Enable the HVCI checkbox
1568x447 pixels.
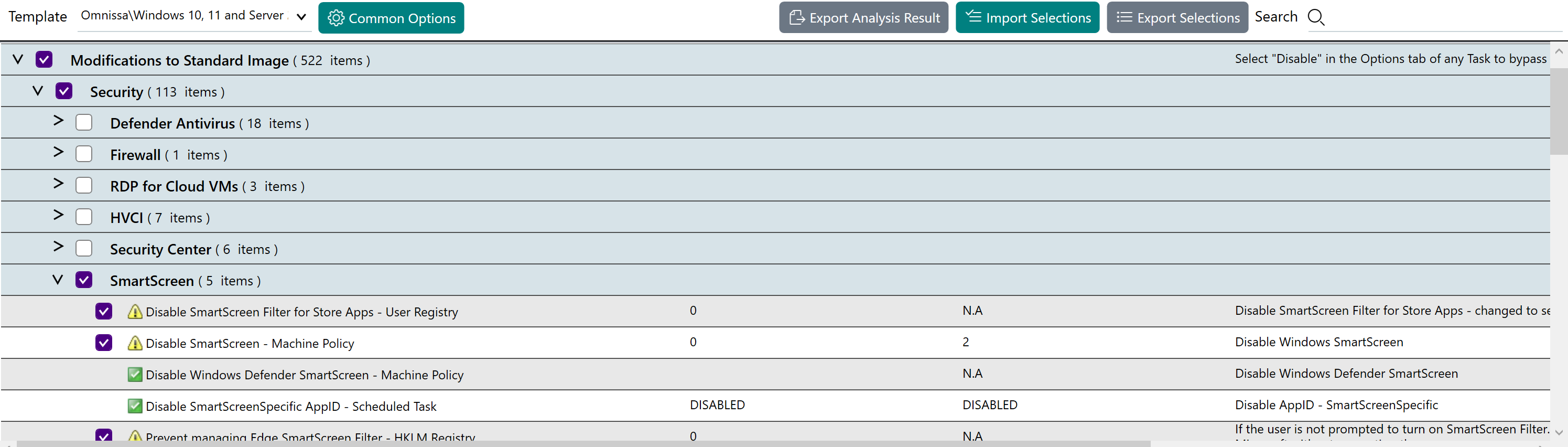tap(84, 217)
